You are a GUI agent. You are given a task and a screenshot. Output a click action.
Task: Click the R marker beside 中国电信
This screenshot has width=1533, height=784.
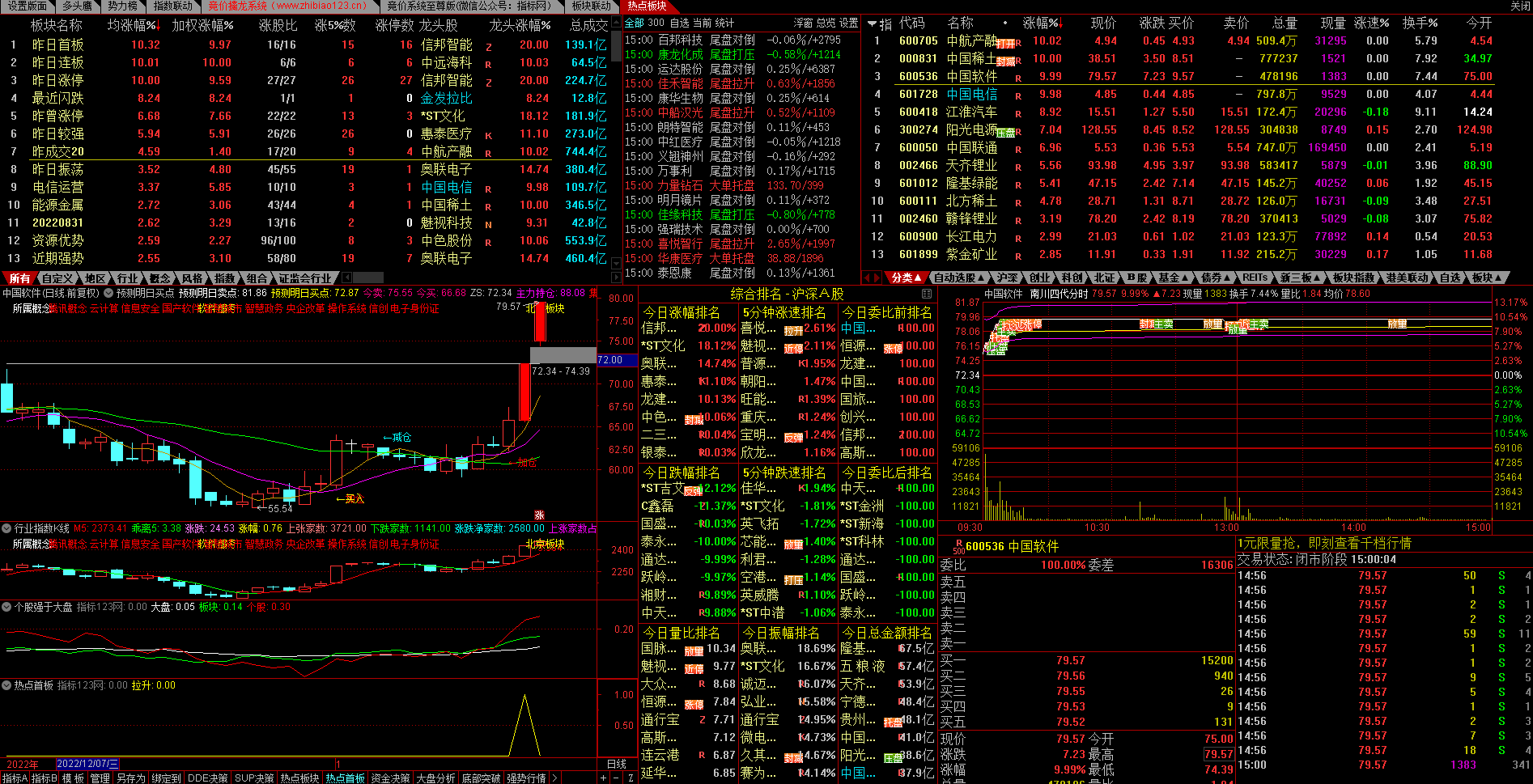pyautogui.click(x=1018, y=95)
